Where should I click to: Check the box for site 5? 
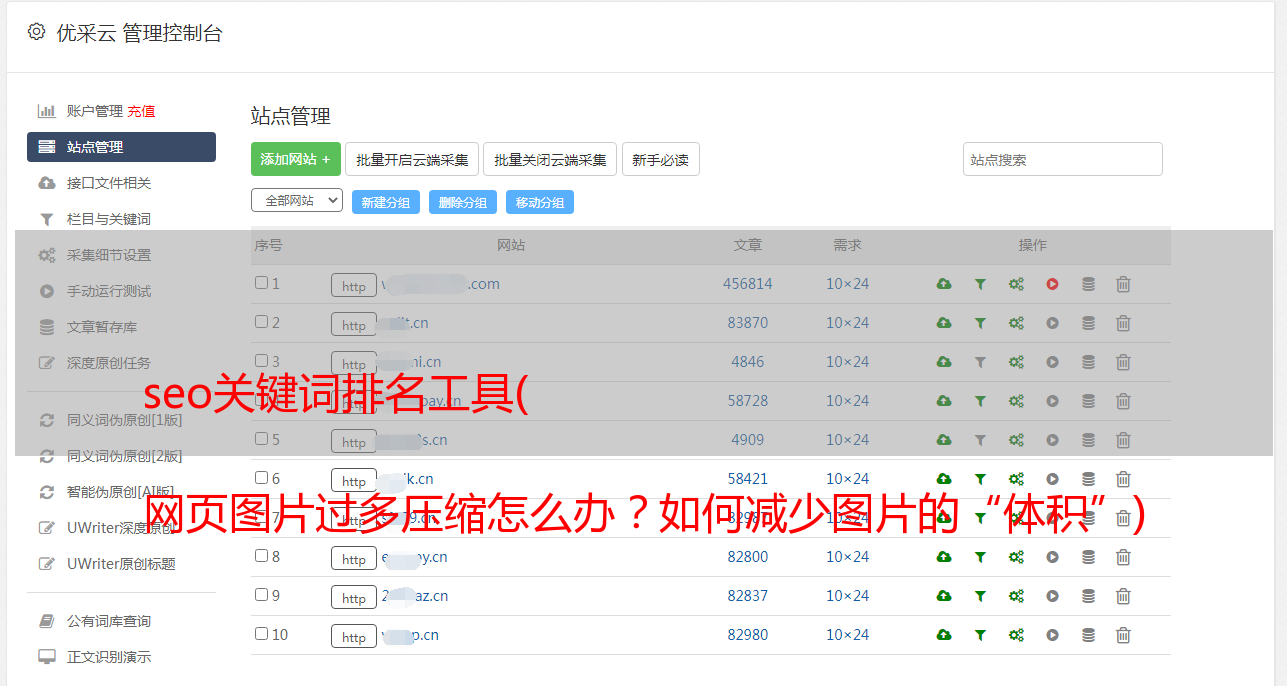click(x=261, y=439)
